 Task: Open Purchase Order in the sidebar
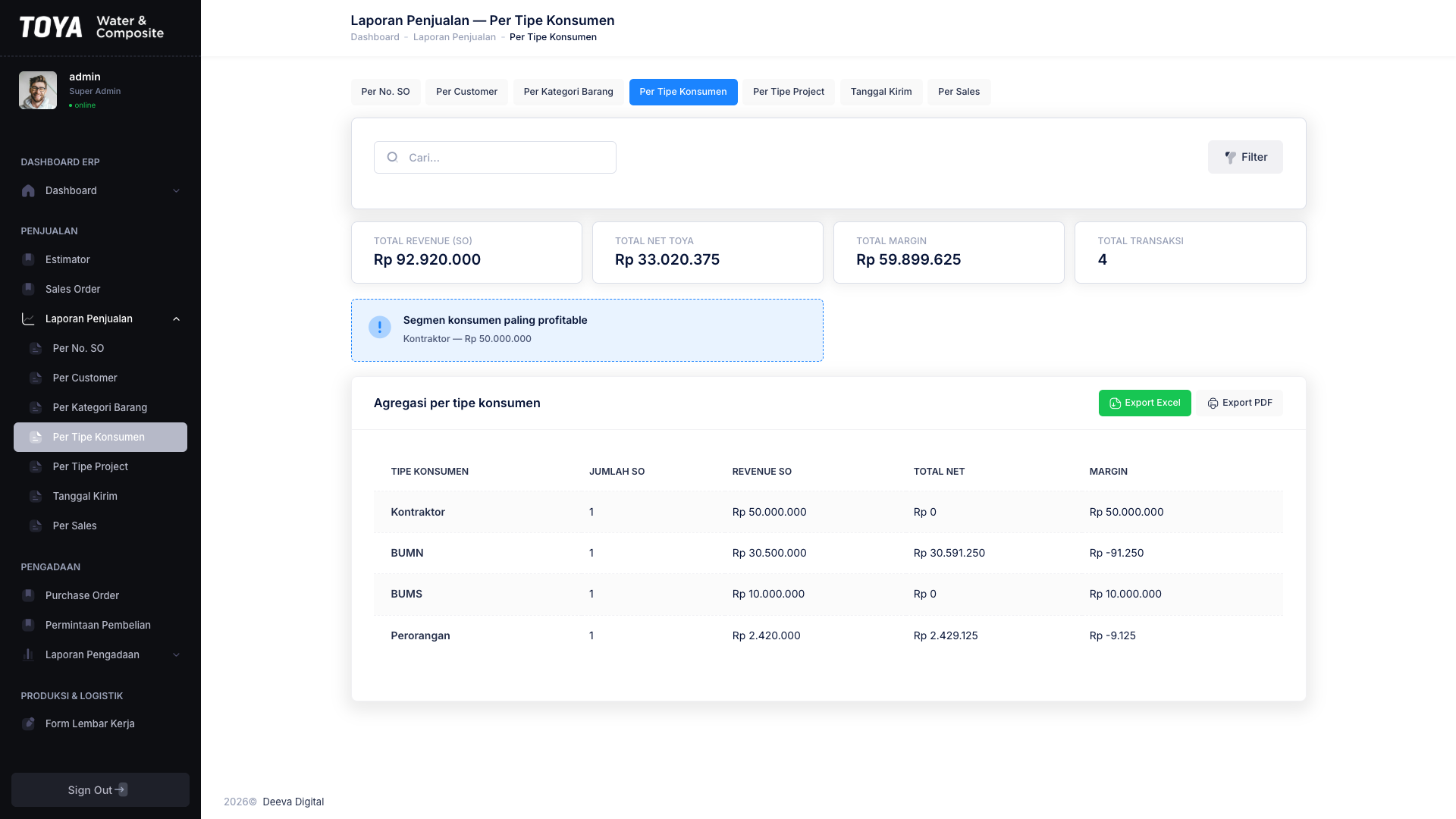click(100, 595)
